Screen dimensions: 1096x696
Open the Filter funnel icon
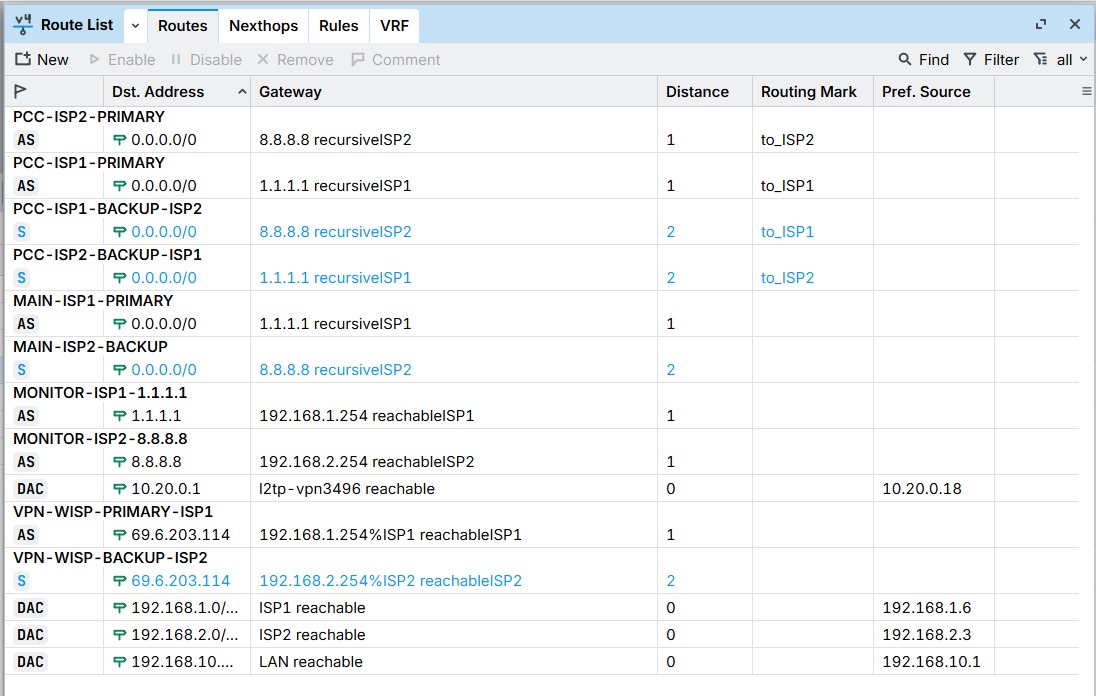(x=969, y=59)
